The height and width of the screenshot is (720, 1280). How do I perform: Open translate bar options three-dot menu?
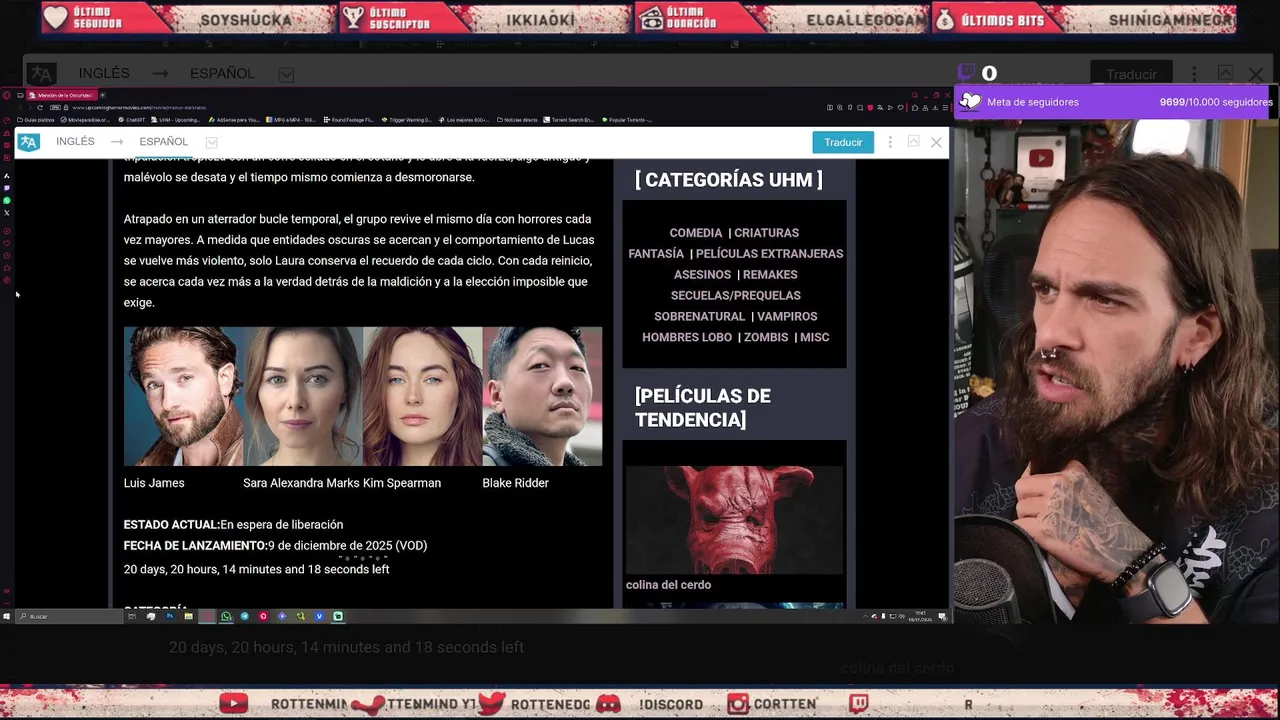click(890, 142)
